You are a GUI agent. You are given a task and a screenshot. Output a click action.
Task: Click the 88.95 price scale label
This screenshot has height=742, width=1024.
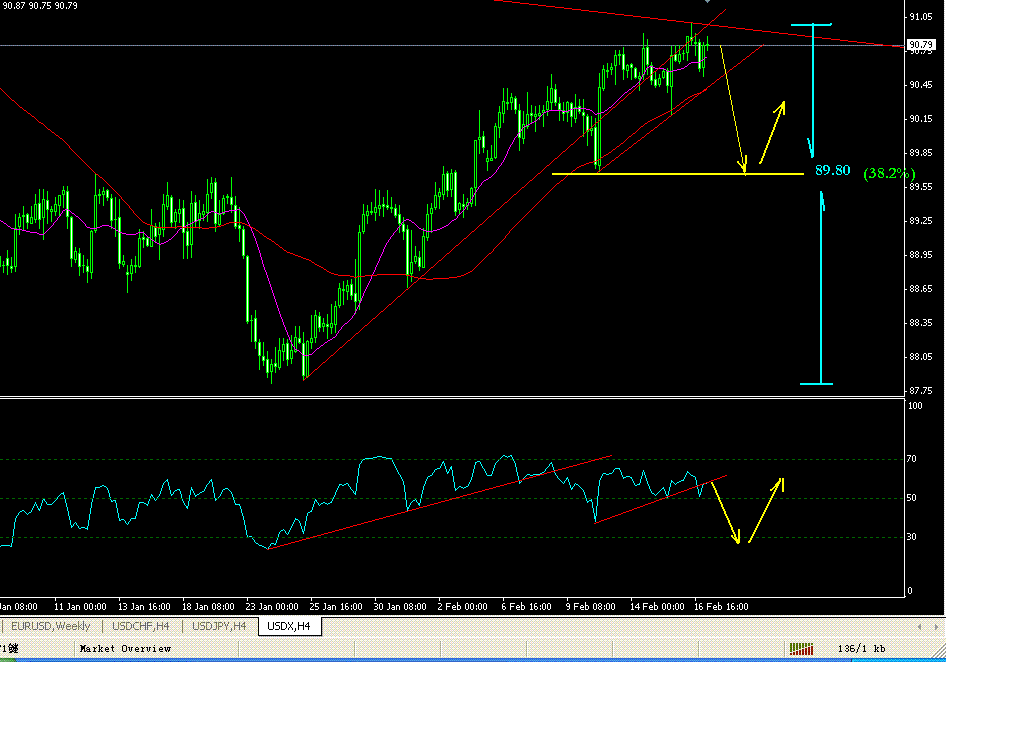(x=921, y=255)
